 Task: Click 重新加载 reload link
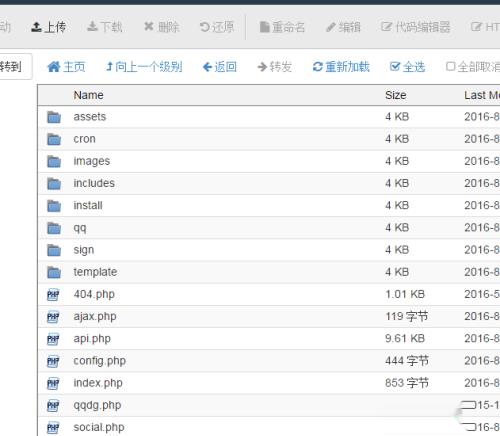(341, 67)
